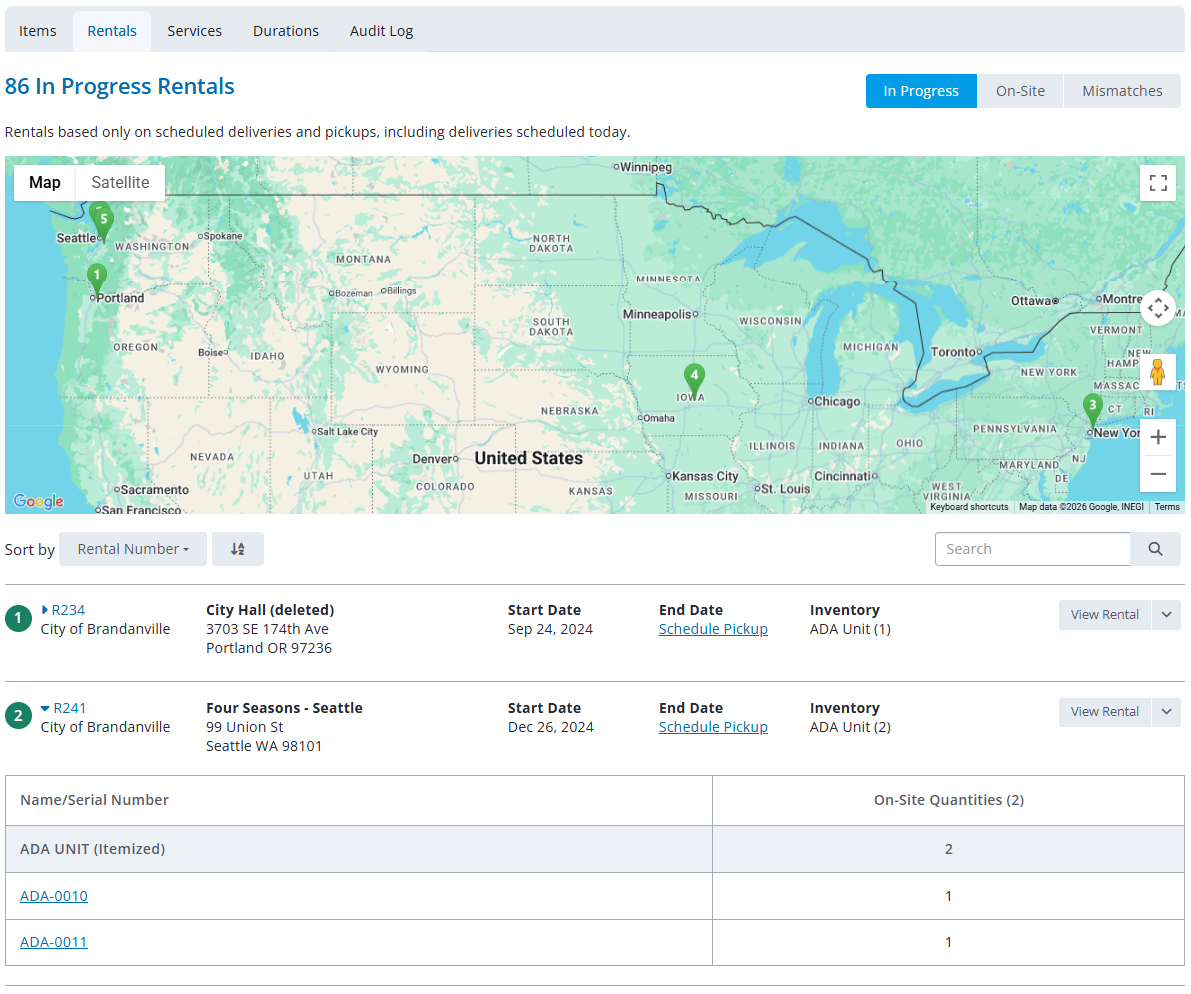Show Mismatches rentals filter
The width and height of the screenshot is (1191, 994).
tap(1122, 91)
